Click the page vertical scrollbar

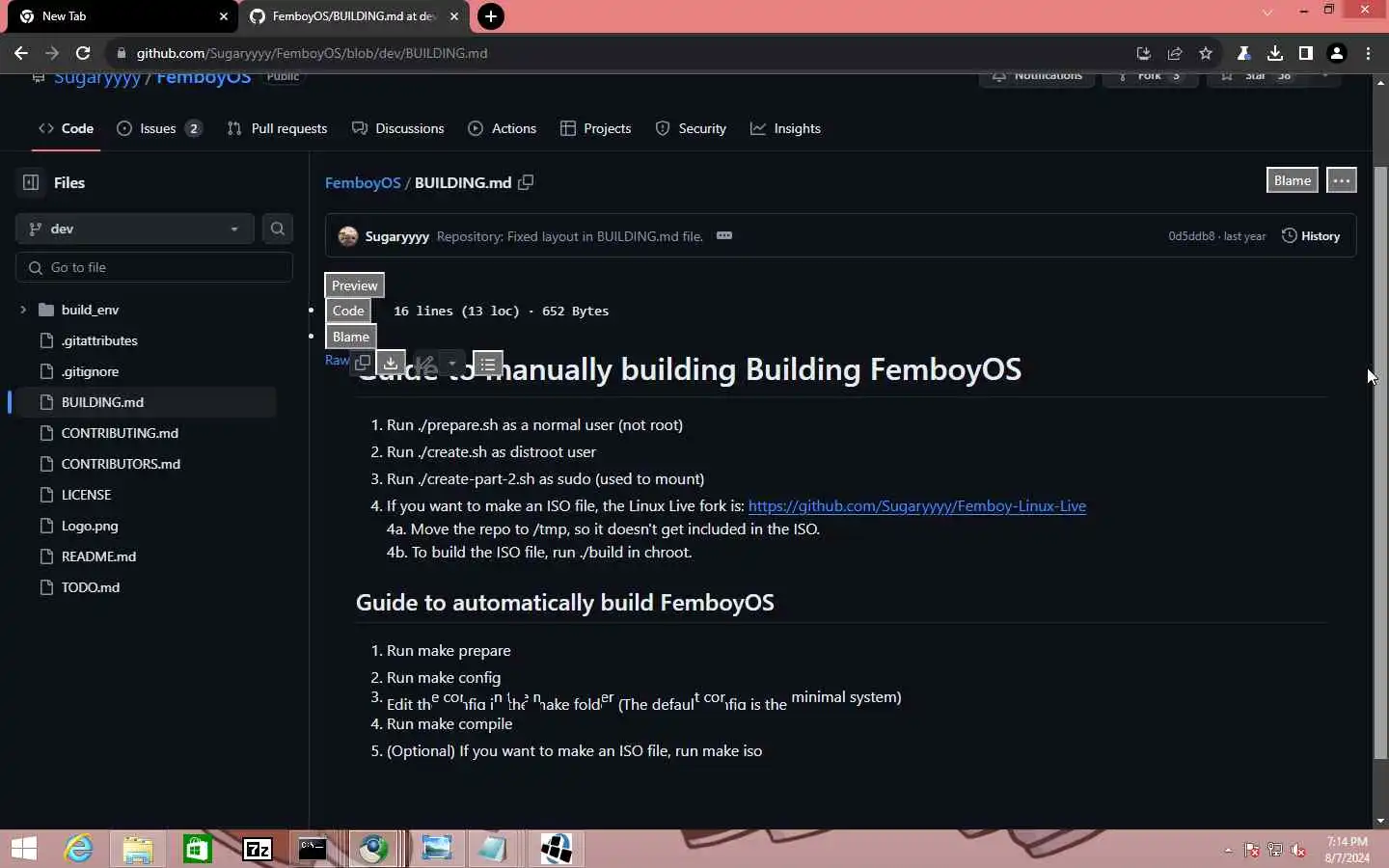(1380, 463)
